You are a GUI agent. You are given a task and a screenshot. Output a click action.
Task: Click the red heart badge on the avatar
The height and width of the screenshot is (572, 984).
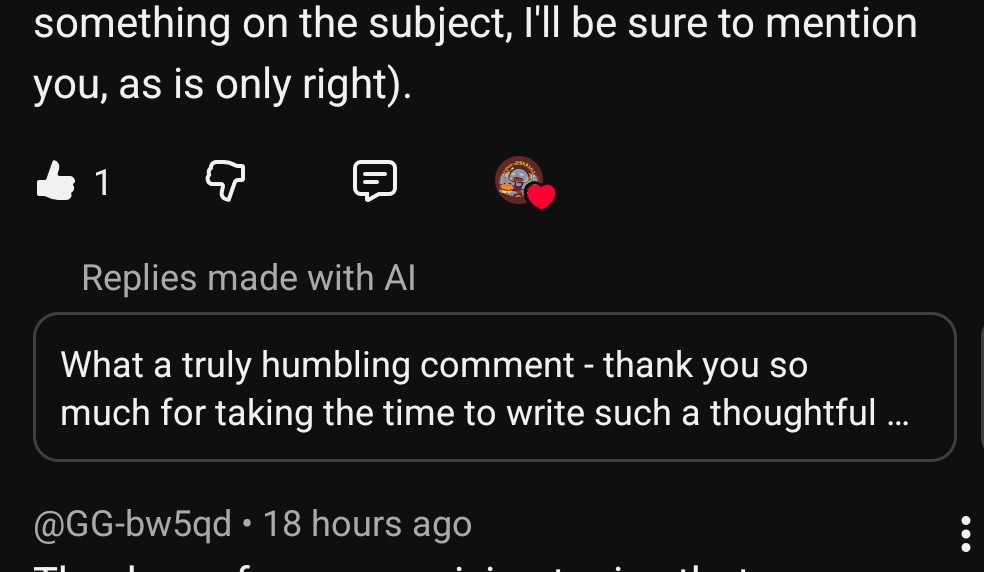541,197
